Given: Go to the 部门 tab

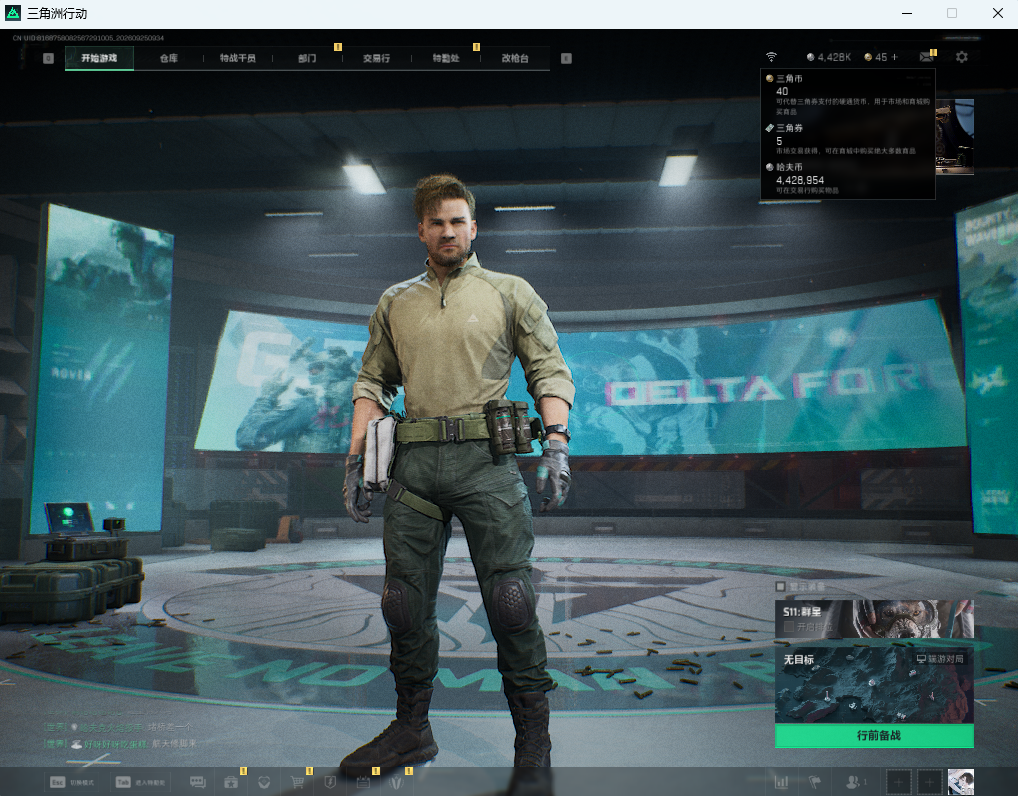Looking at the screenshot, I should point(307,58).
